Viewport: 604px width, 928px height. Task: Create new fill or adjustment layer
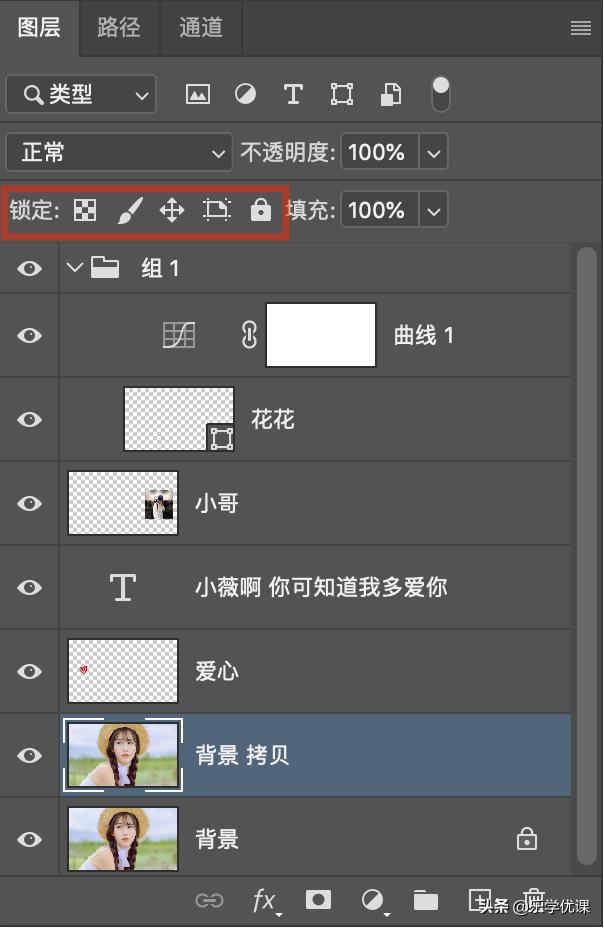[x=373, y=901]
